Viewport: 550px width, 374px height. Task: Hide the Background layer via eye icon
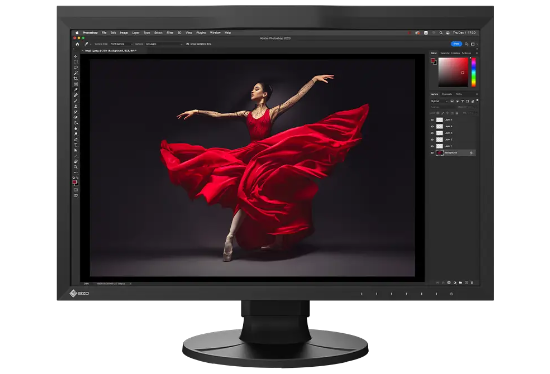point(432,153)
